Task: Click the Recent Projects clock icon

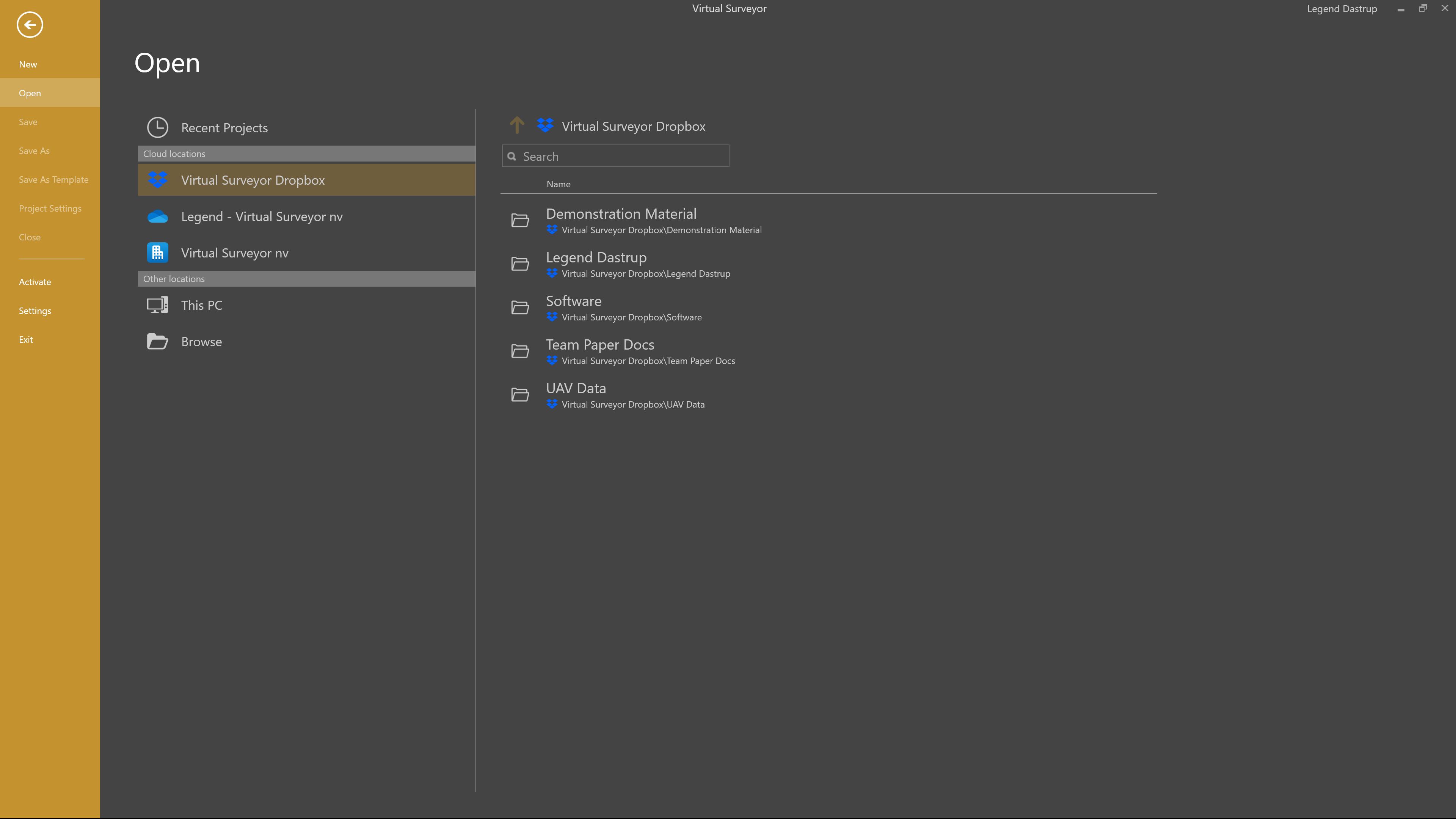Action: (x=157, y=128)
